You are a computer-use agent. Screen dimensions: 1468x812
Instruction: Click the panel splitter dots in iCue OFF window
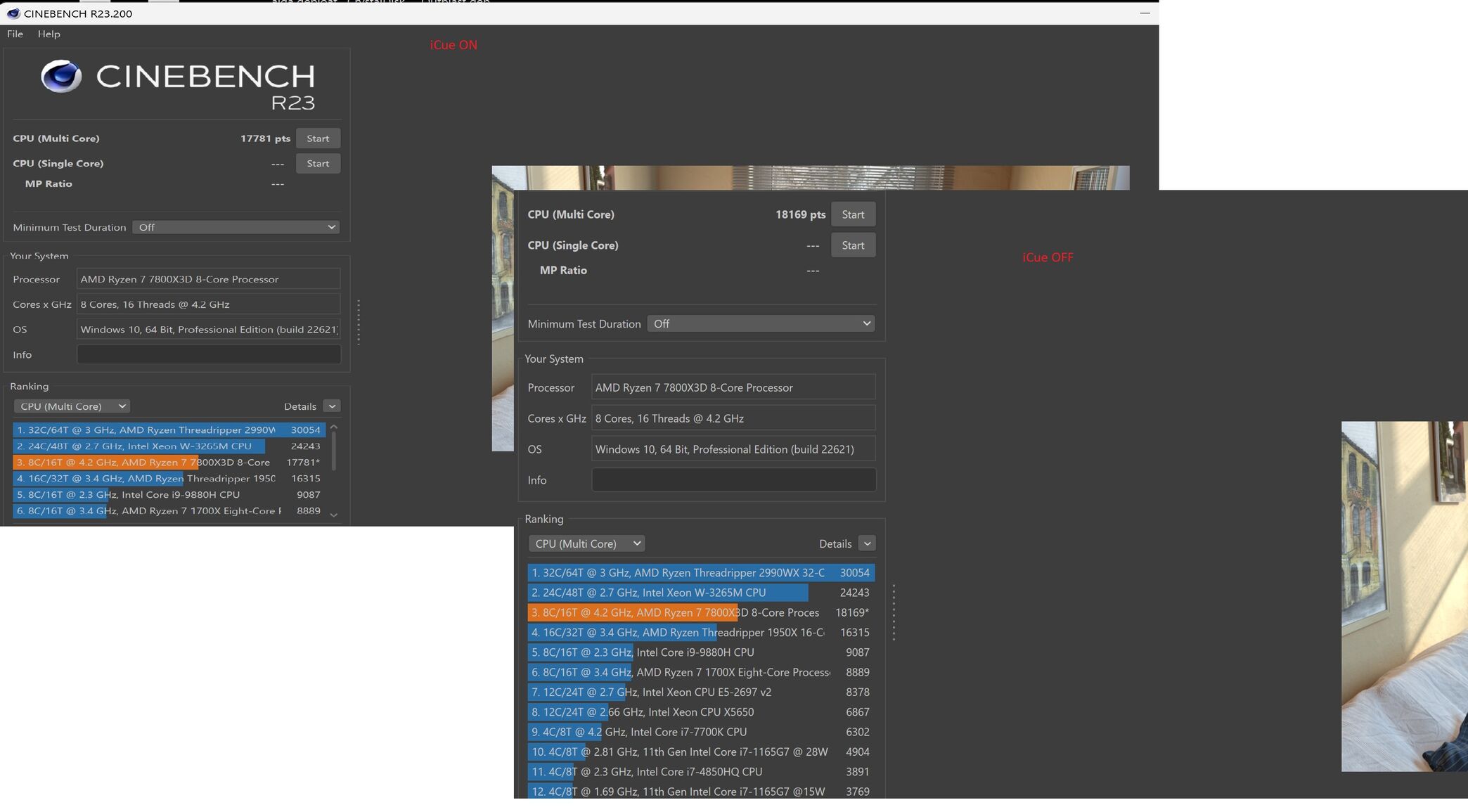[894, 612]
